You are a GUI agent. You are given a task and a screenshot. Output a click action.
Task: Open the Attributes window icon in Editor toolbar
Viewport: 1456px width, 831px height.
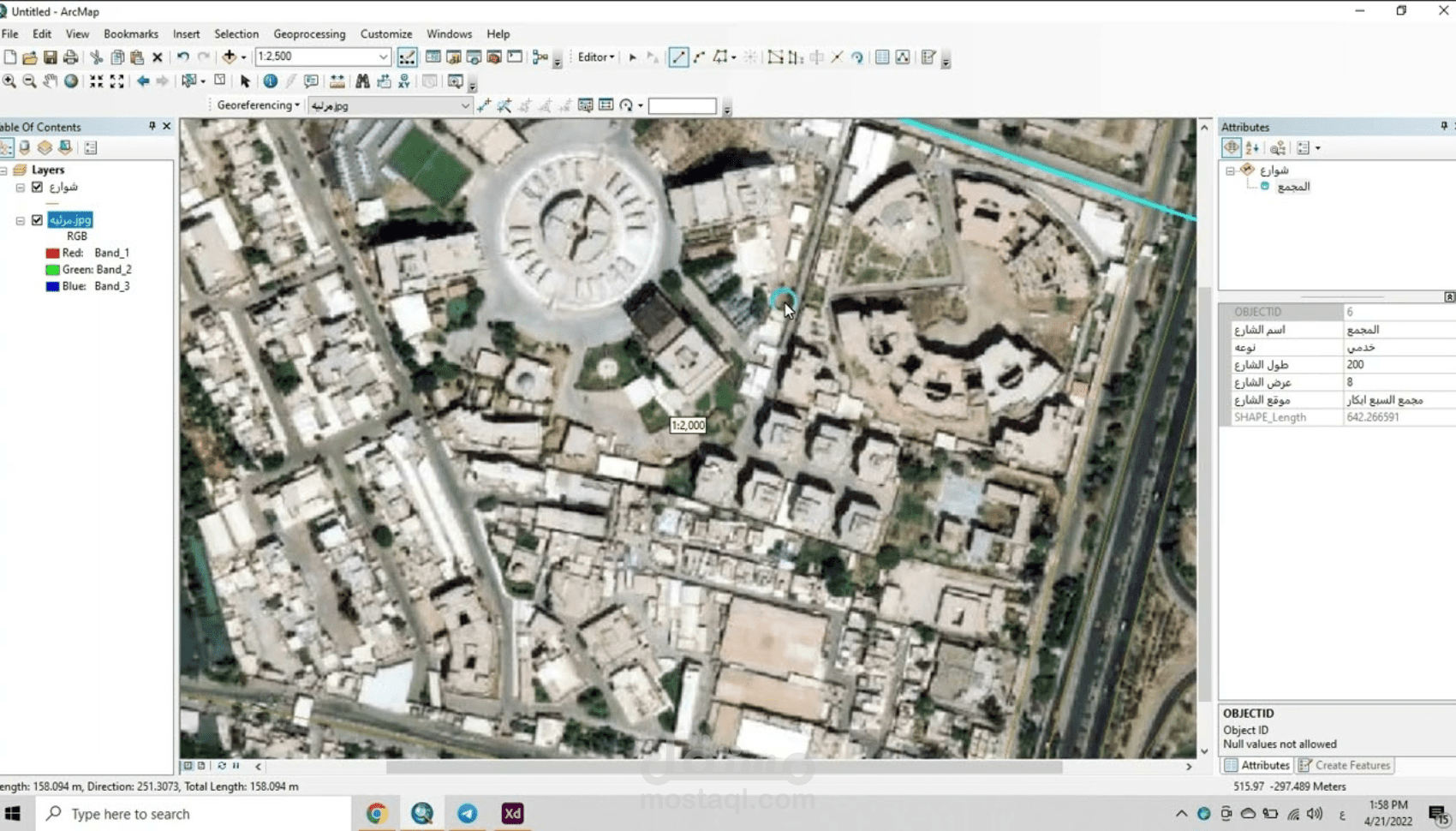pyautogui.click(x=882, y=57)
